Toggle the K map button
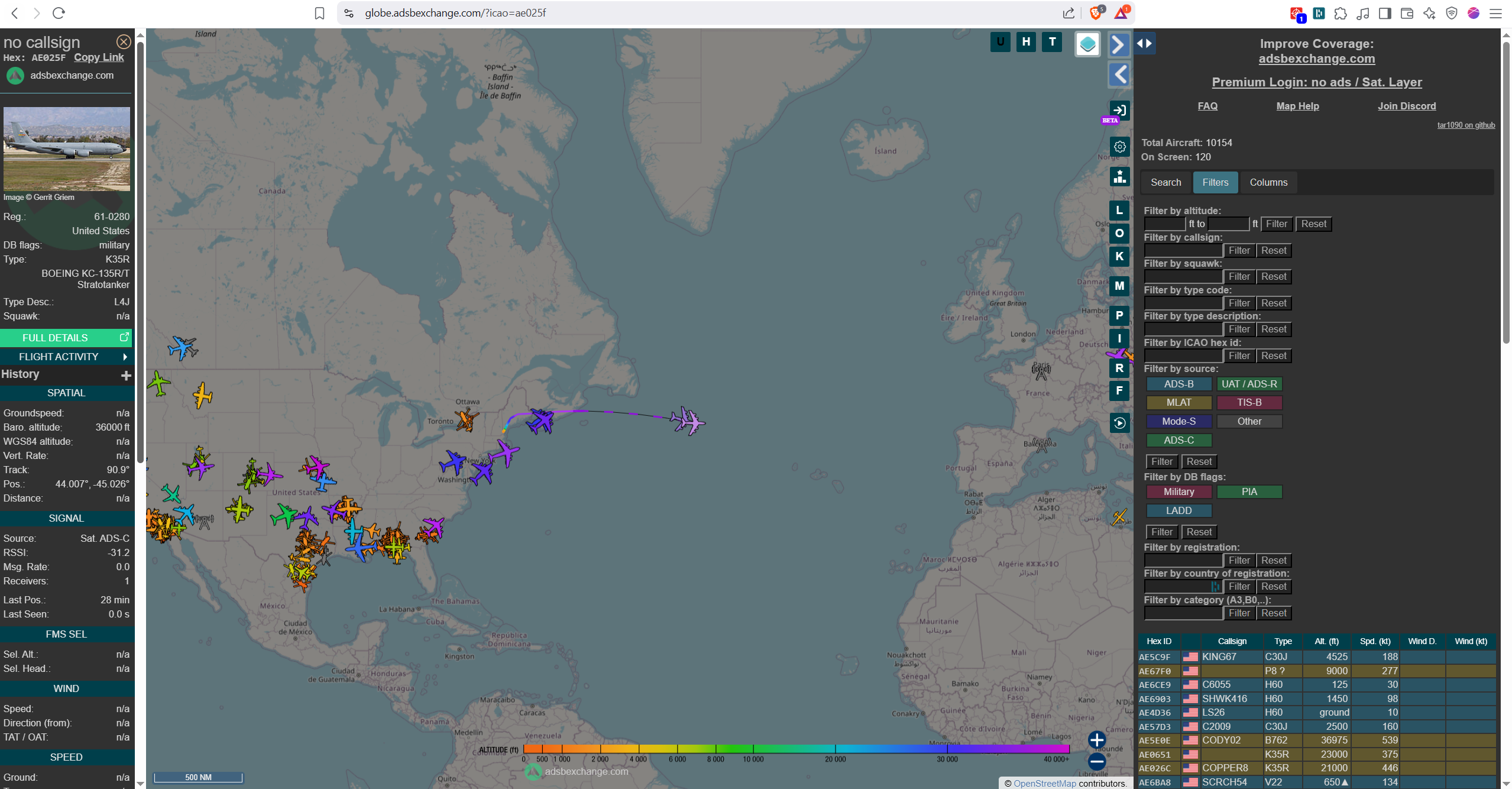The image size is (1512, 789). pyautogui.click(x=1119, y=256)
